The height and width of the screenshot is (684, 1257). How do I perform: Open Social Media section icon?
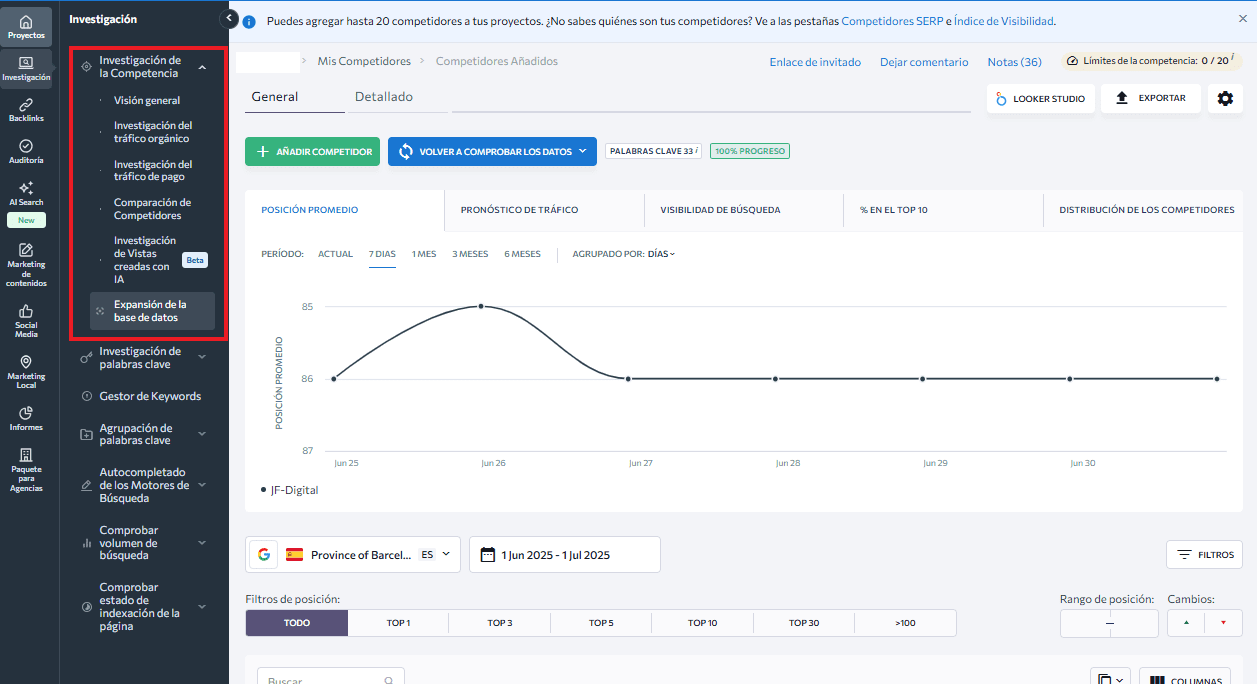coord(26,321)
